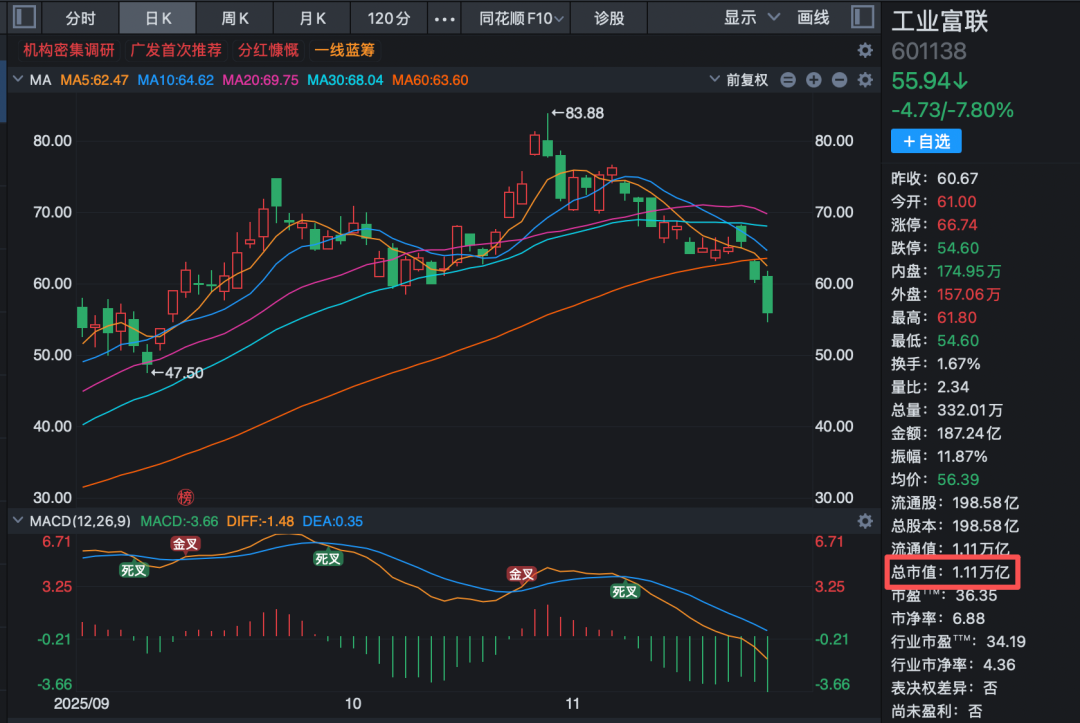This screenshot has width=1080, height=723.
Task: Switch to the 周K weekly tab
Action: pos(235,18)
